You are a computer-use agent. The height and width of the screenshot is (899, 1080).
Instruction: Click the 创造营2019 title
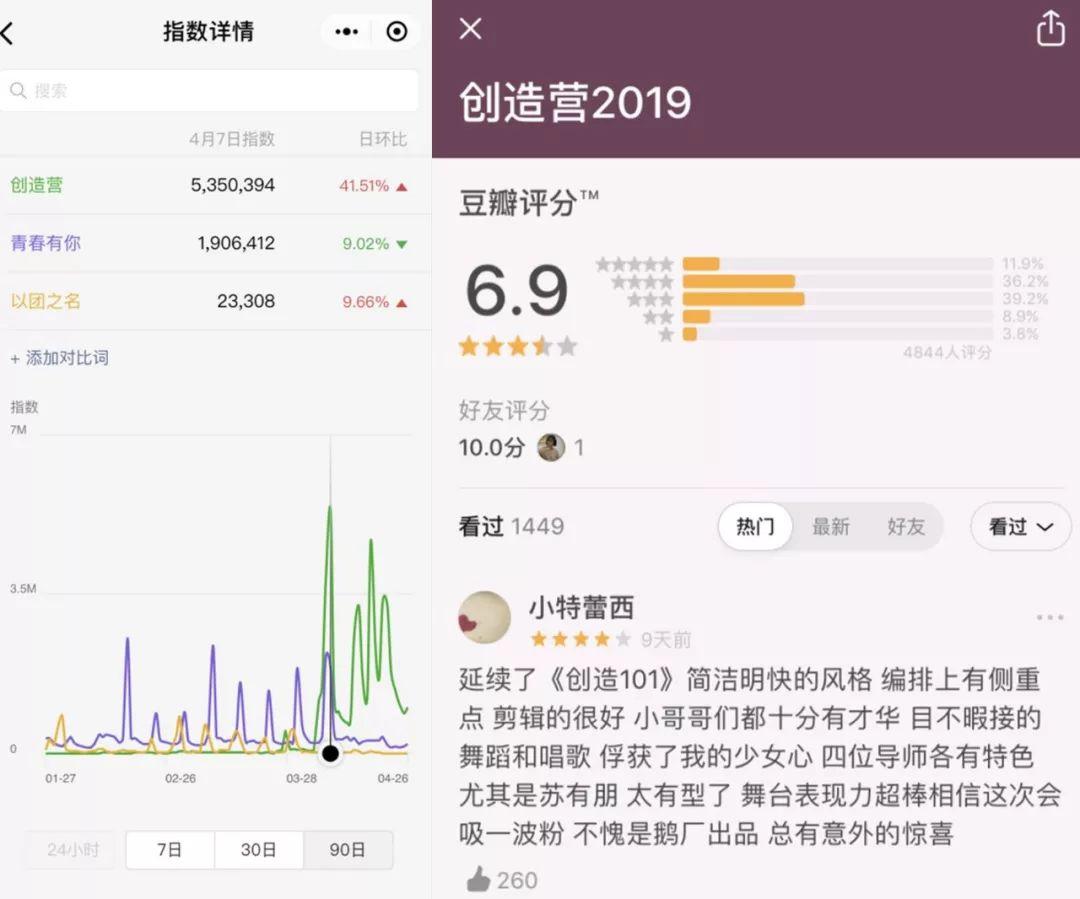click(x=575, y=103)
